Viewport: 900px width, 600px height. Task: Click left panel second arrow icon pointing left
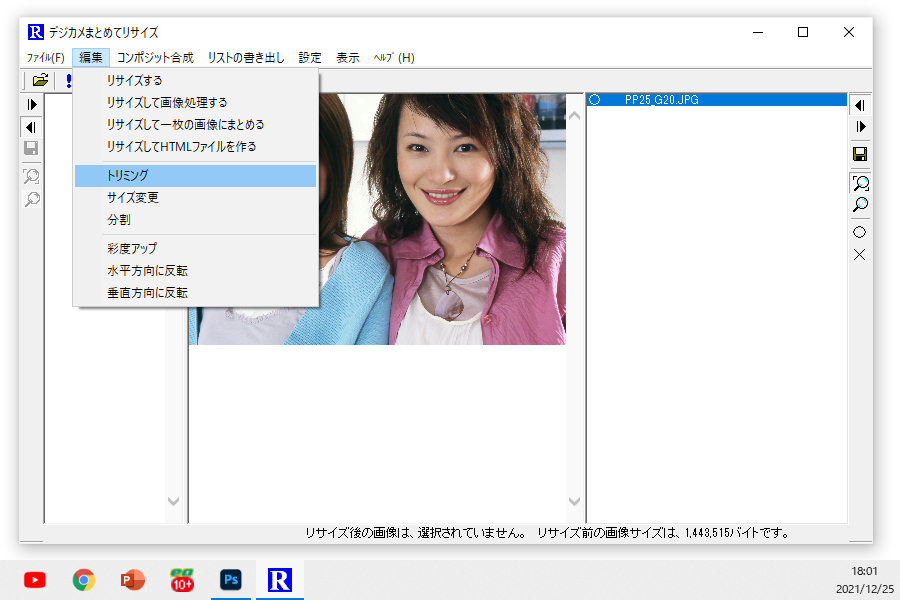coord(32,127)
